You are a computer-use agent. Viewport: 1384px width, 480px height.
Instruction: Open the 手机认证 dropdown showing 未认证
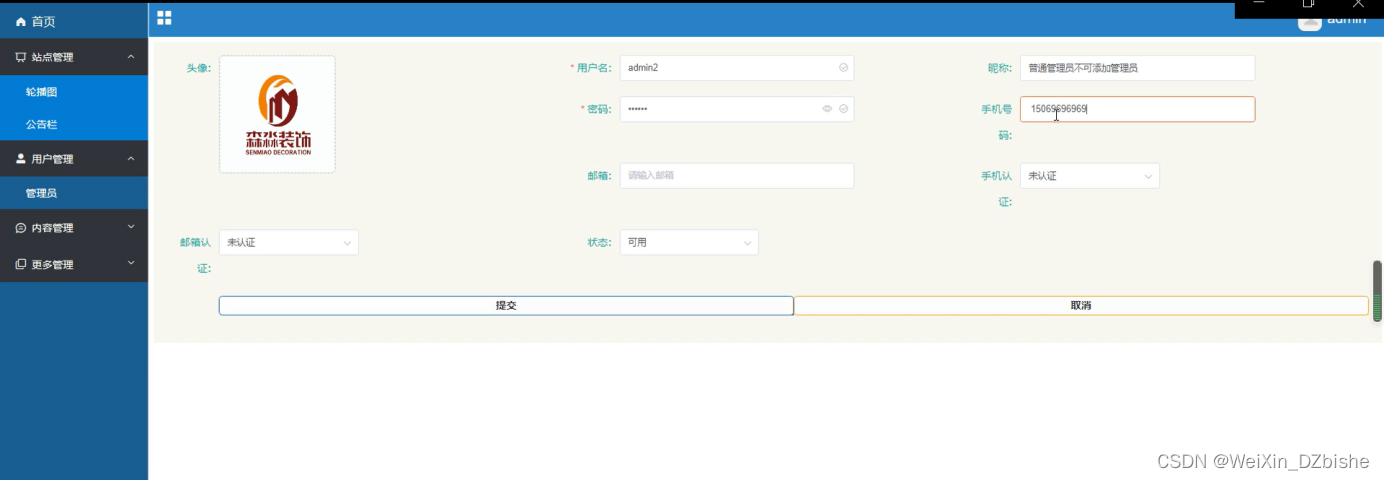(x=1090, y=176)
